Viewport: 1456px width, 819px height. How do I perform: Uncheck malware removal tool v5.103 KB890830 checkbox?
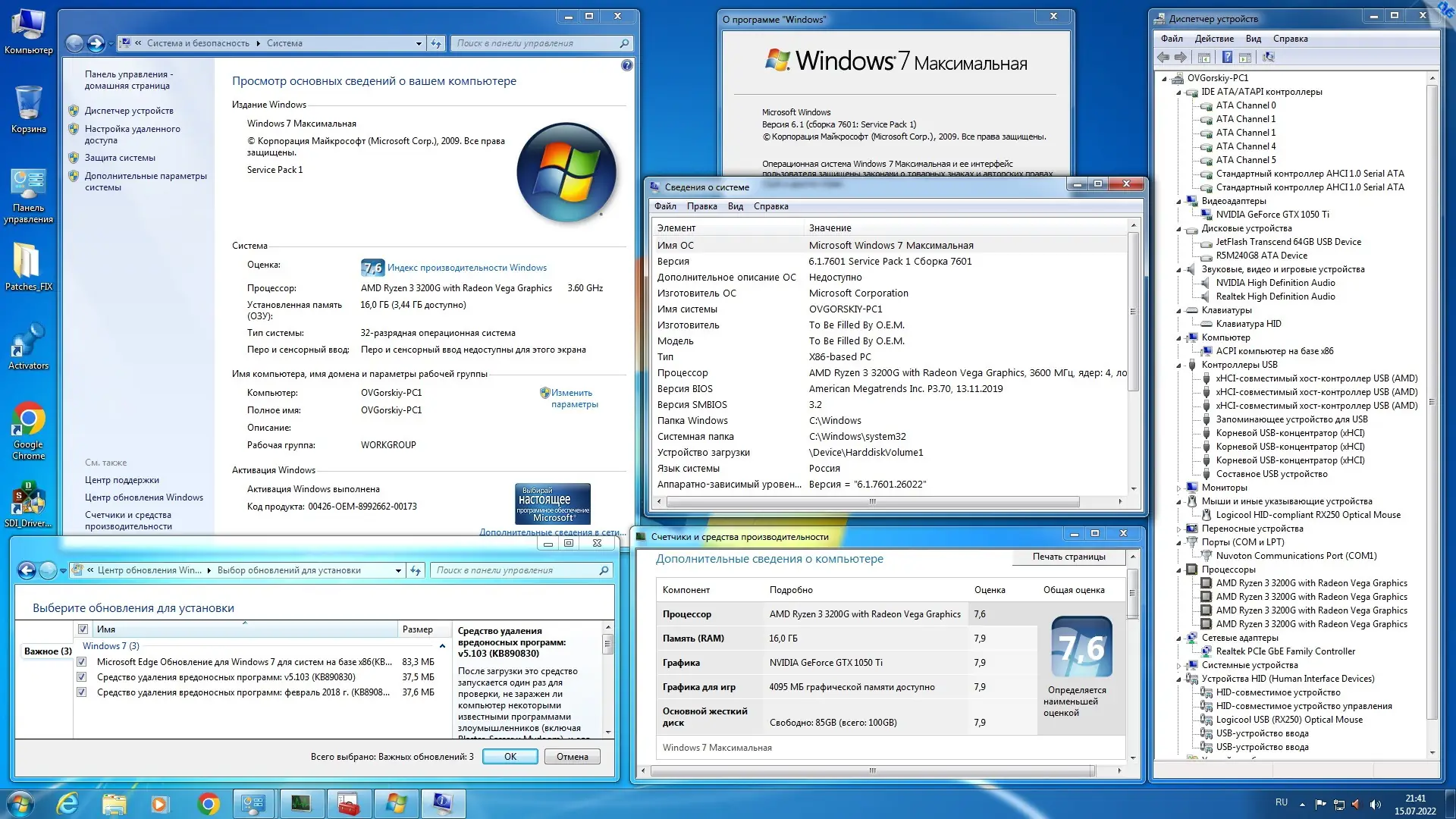pos(82,677)
